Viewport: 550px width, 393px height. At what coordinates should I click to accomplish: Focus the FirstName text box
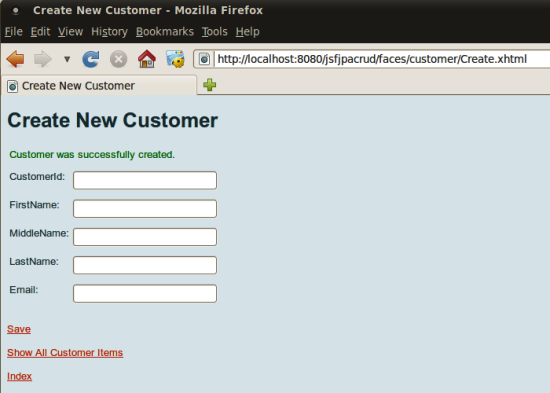click(145, 209)
